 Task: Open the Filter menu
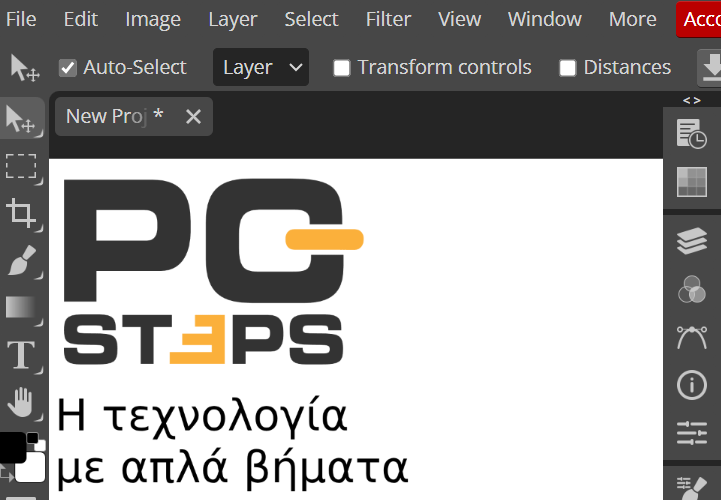pyautogui.click(x=388, y=19)
